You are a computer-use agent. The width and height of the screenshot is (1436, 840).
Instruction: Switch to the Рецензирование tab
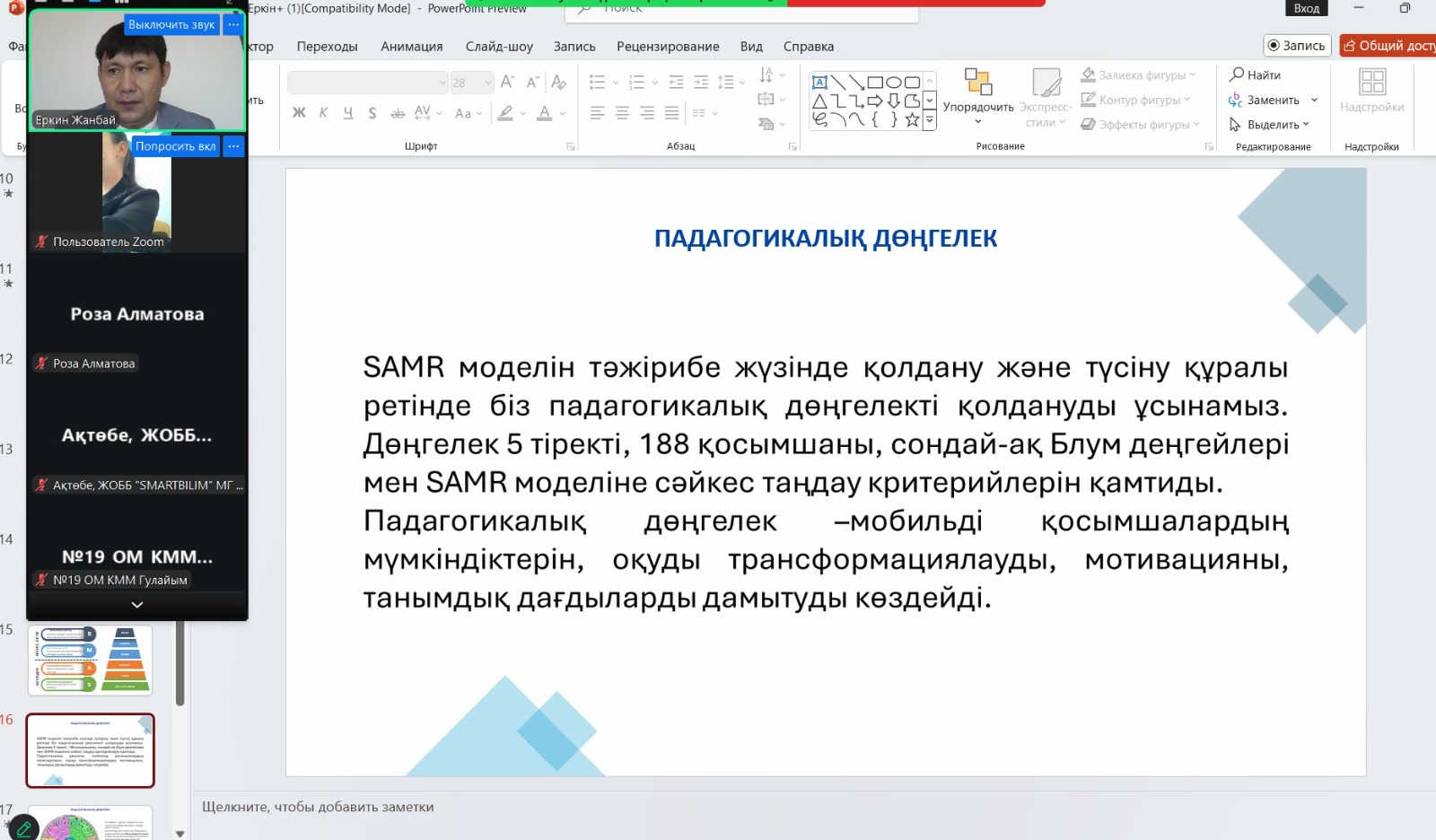668,47
